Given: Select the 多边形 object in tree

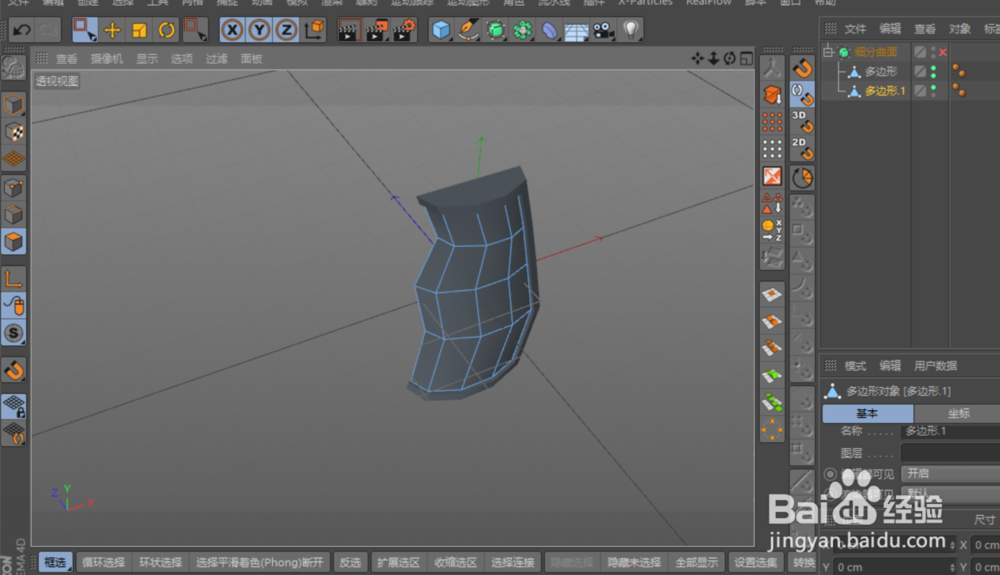Looking at the screenshot, I should [x=881, y=71].
